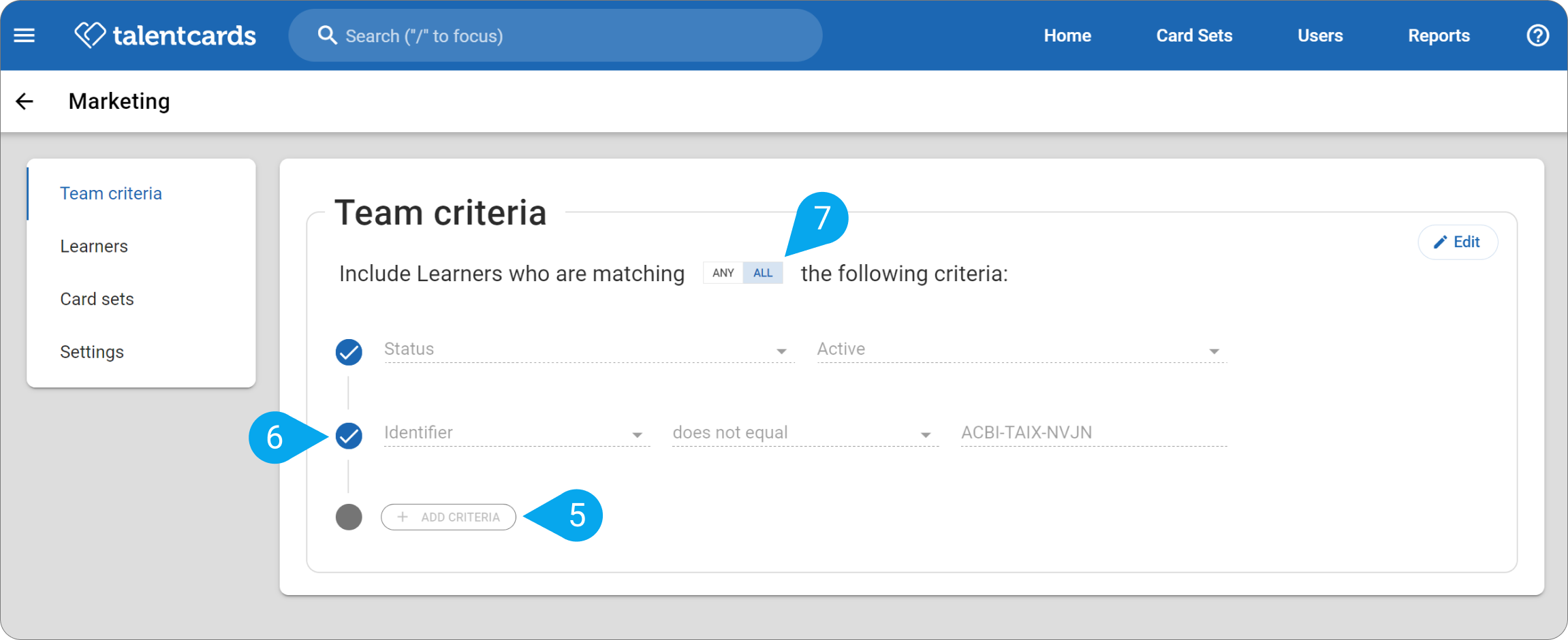Click the plus icon in Add Criteria

(x=403, y=517)
